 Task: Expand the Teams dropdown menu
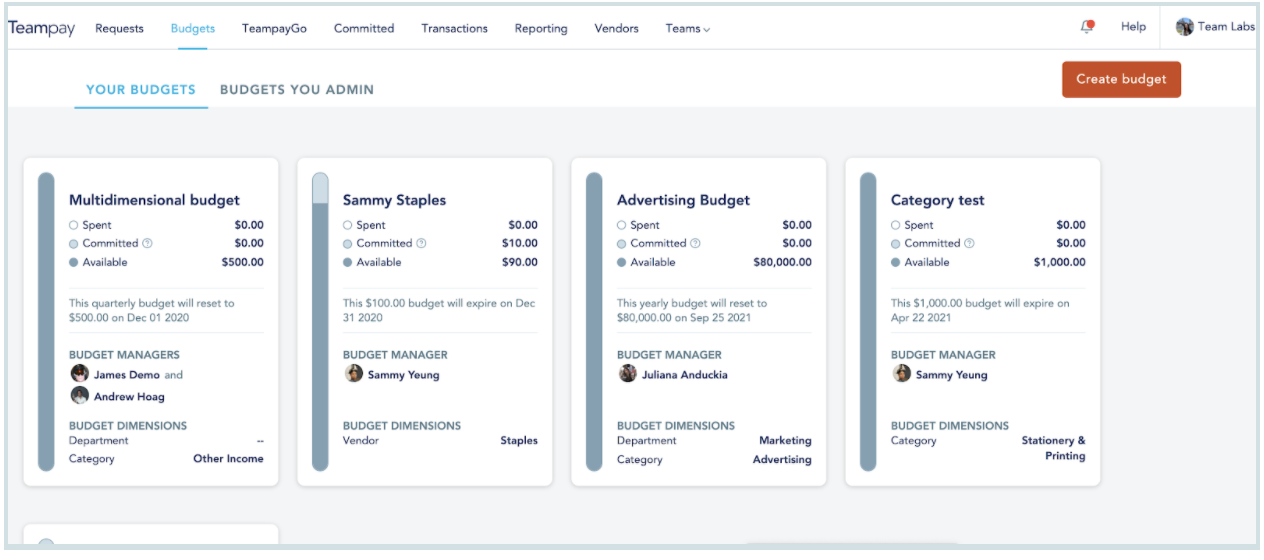pos(688,28)
